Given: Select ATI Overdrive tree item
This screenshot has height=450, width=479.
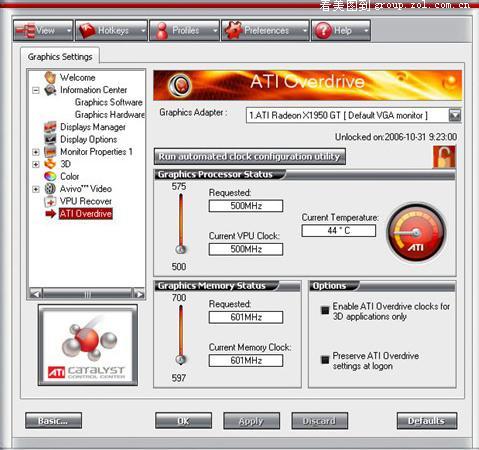Looking at the screenshot, I should pyautogui.click(x=86, y=214).
